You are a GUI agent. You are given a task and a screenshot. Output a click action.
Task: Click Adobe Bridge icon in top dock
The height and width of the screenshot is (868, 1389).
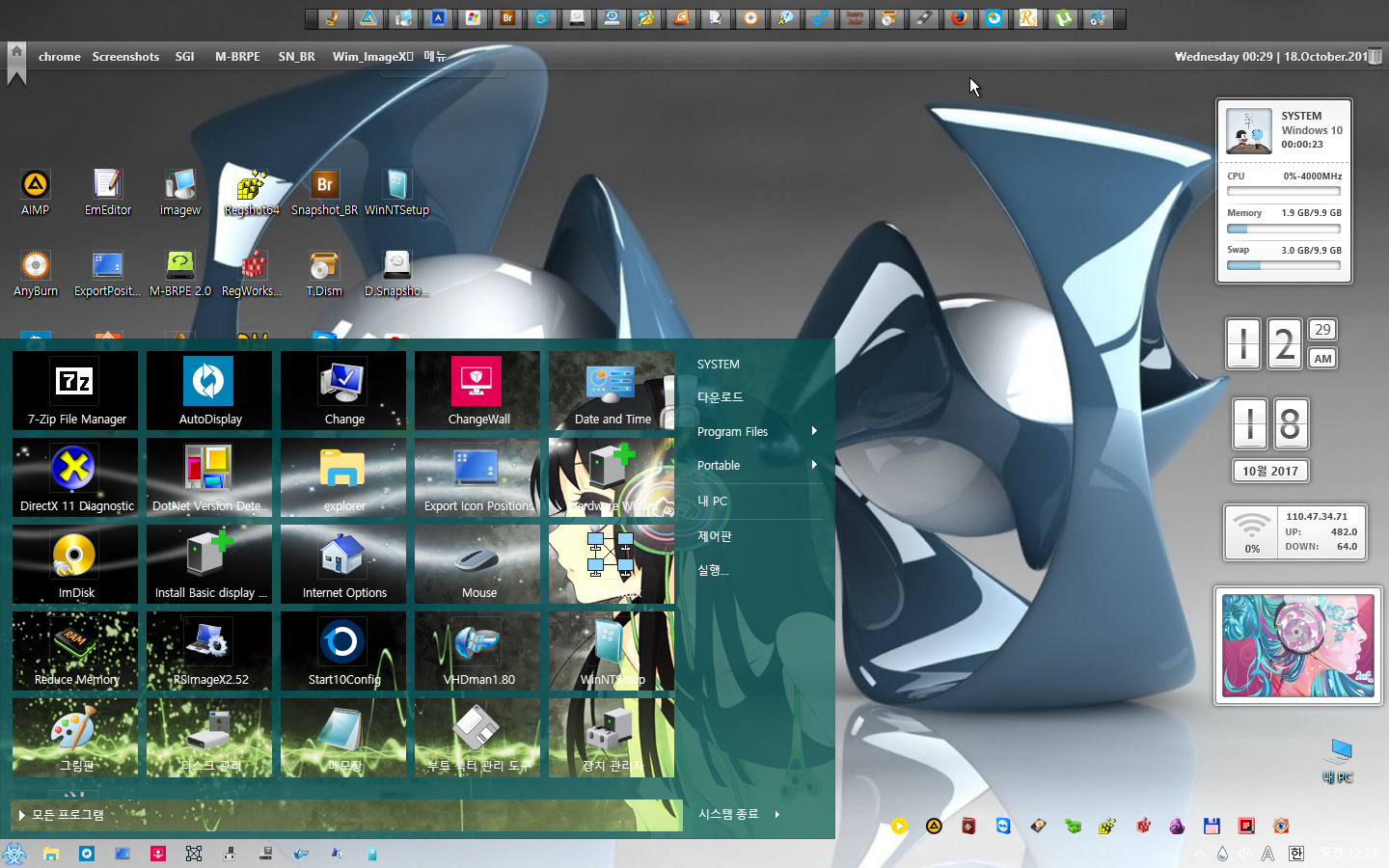coord(507,18)
